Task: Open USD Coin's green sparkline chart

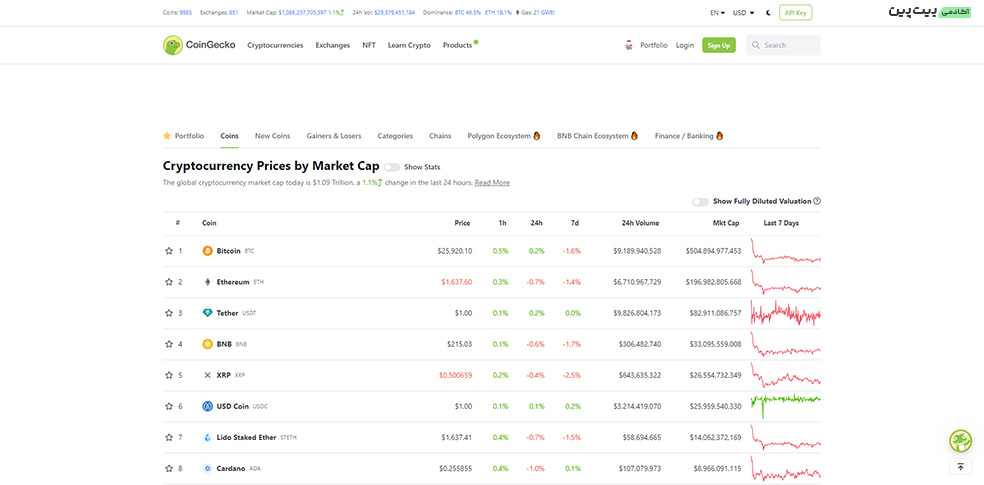Action: coord(786,407)
